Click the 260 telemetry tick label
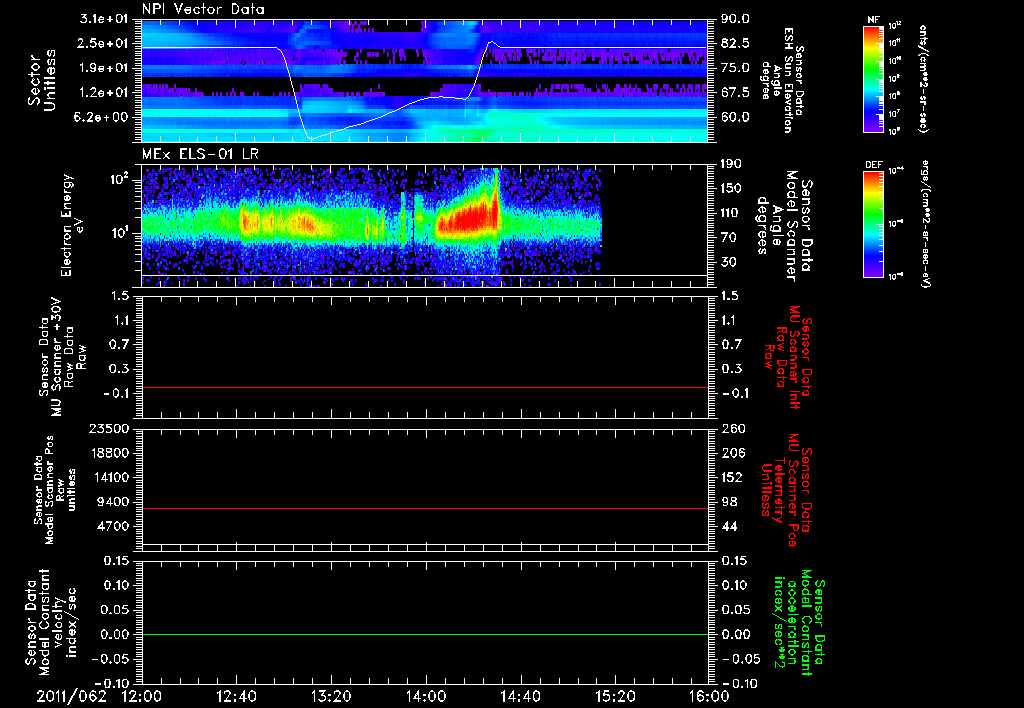Viewport: 1024px width, 708px height. click(733, 428)
